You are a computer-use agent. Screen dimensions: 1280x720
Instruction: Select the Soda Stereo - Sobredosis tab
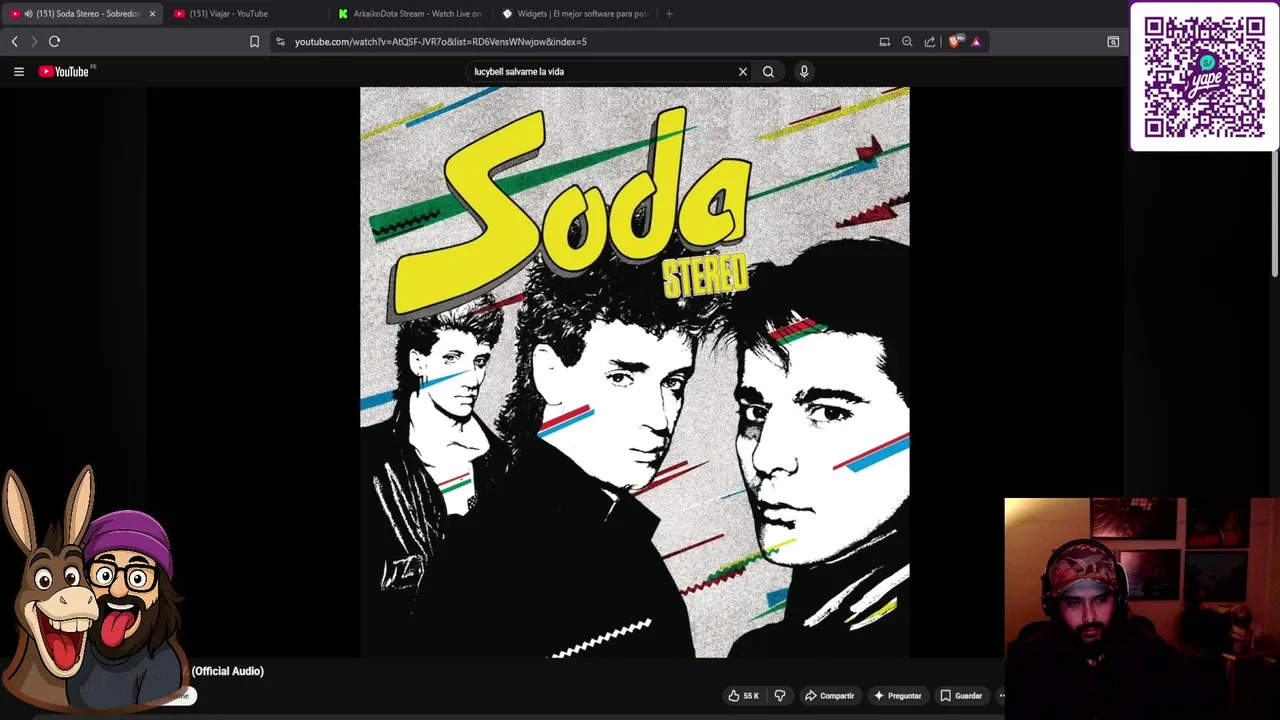82,14
